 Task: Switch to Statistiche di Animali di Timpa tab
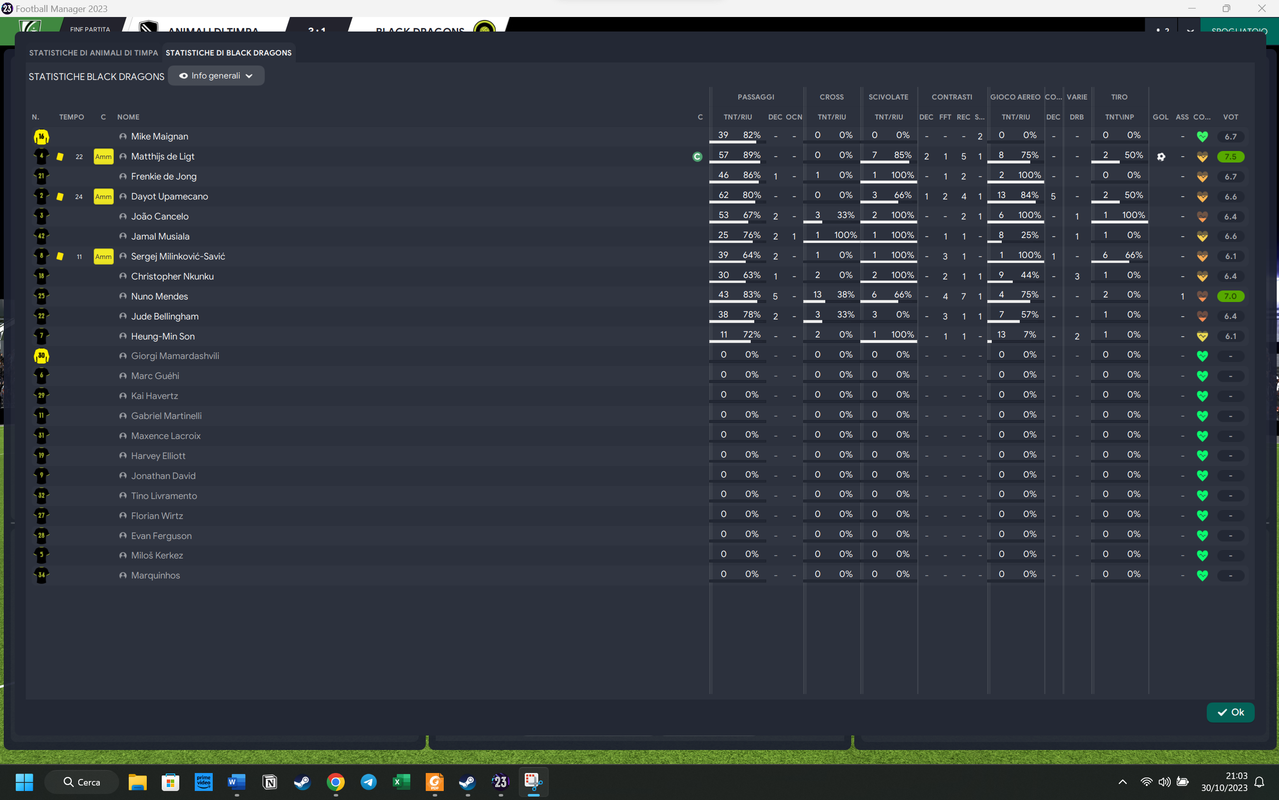(93, 53)
